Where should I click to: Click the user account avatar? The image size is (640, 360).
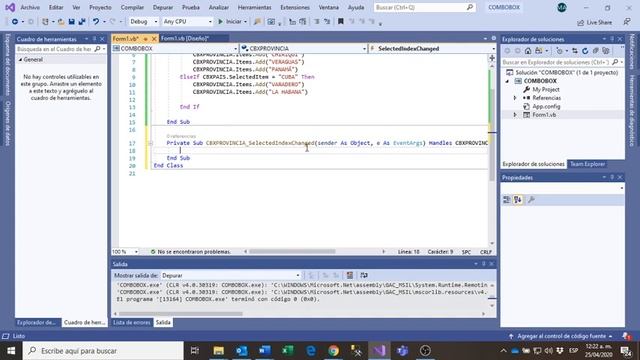pos(562,7)
